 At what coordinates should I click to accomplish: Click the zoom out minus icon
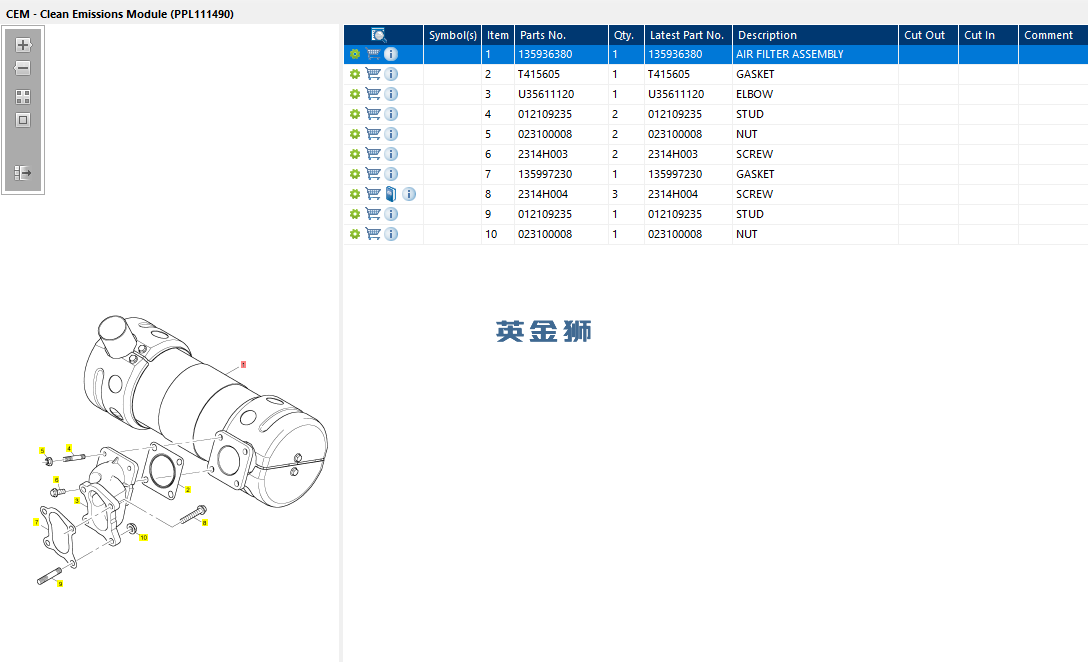pos(23,68)
